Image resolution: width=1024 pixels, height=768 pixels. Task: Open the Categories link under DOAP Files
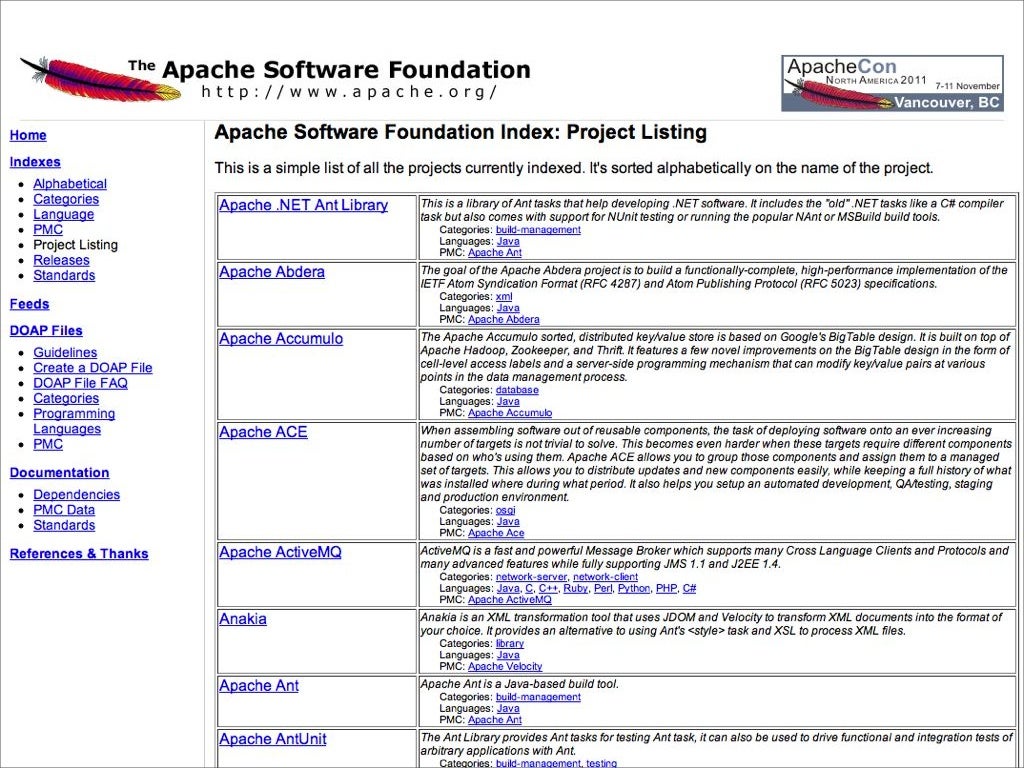pyautogui.click(x=66, y=398)
